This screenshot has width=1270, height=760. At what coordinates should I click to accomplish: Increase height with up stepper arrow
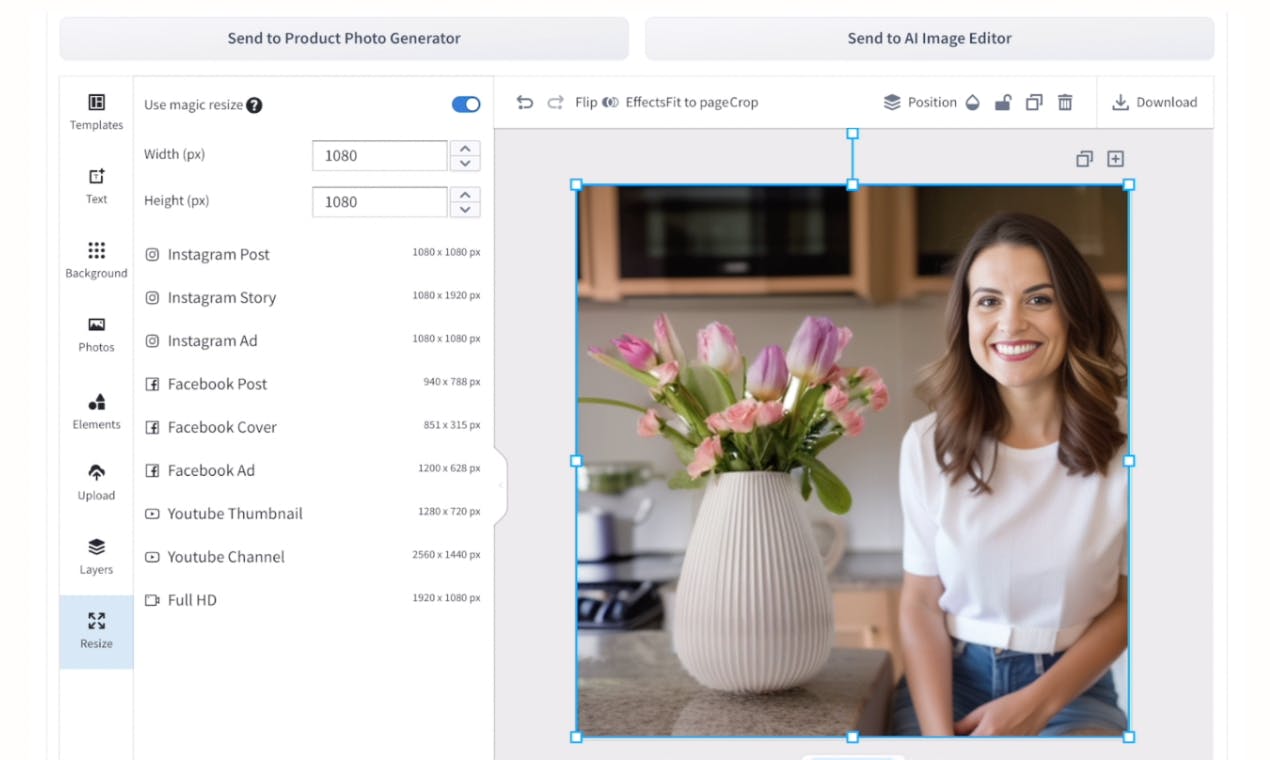465,194
